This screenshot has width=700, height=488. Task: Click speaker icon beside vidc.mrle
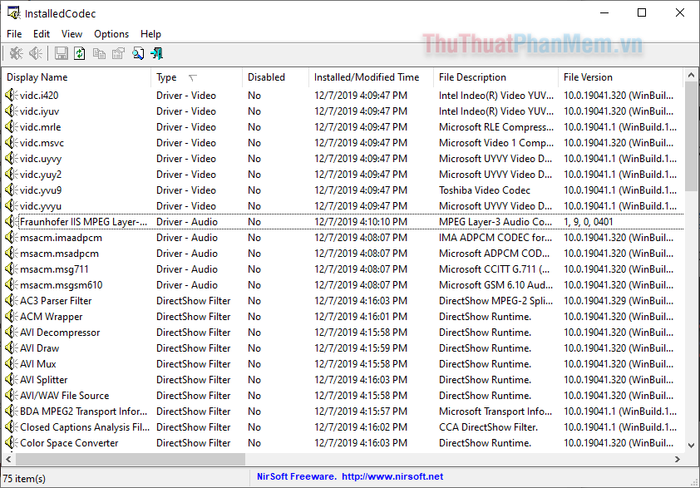point(11,127)
